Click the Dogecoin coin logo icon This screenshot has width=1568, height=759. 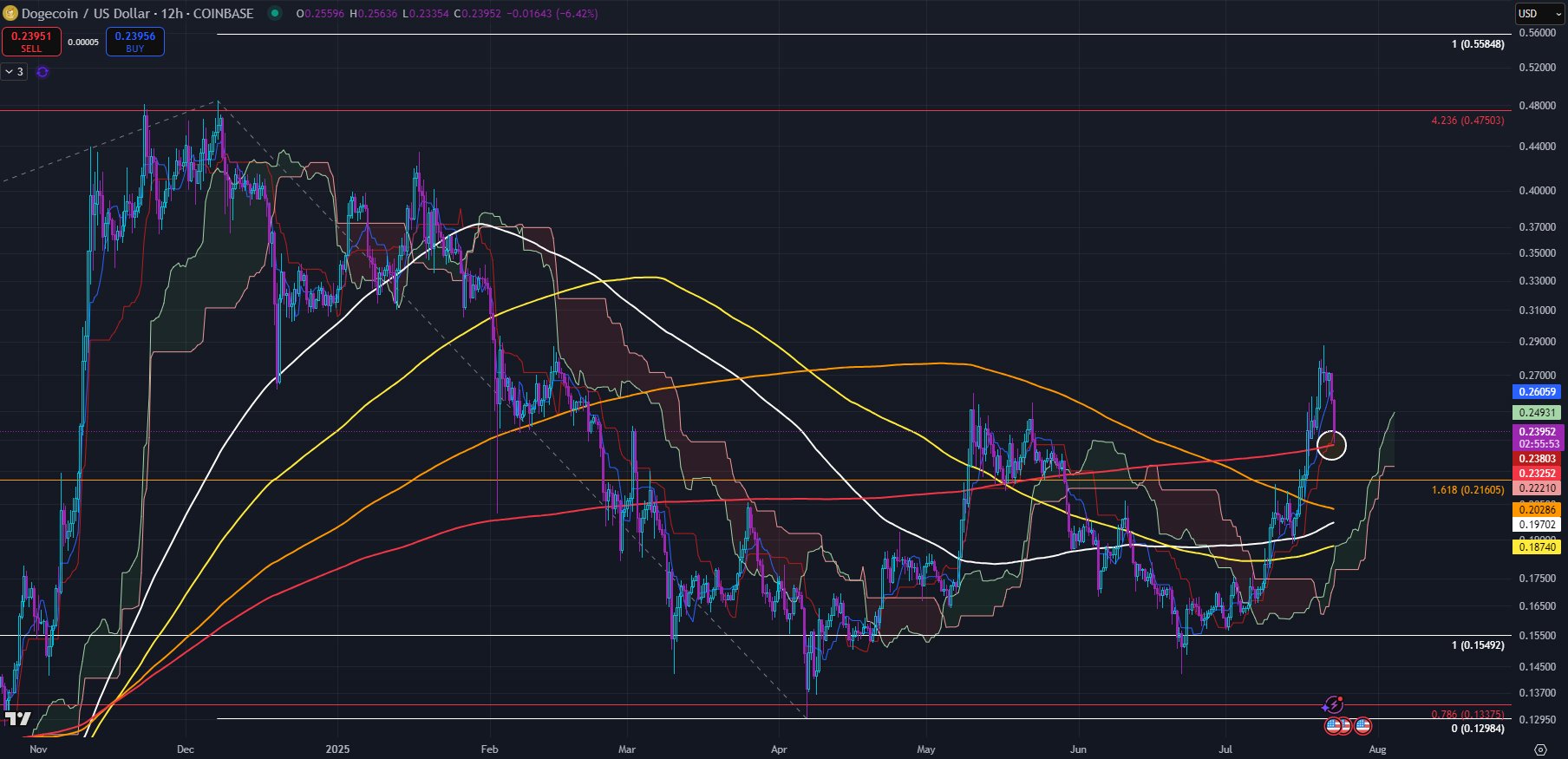point(10,13)
